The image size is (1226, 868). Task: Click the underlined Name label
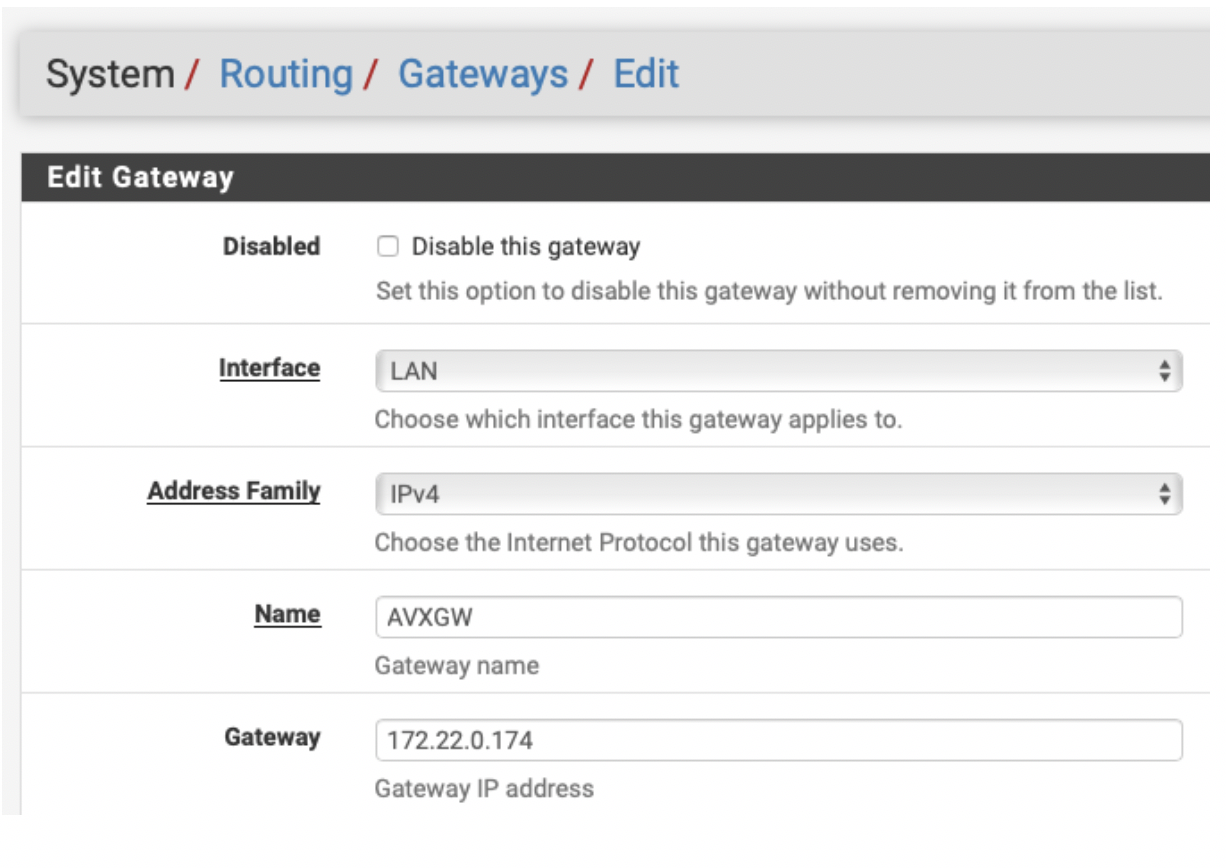tap(288, 614)
